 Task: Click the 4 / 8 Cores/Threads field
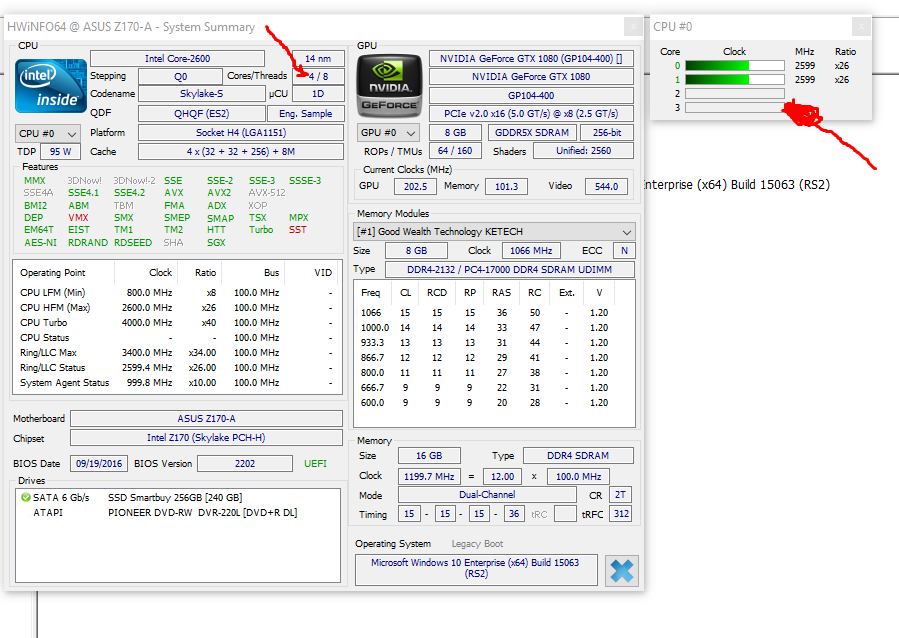(x=318, y=76)
